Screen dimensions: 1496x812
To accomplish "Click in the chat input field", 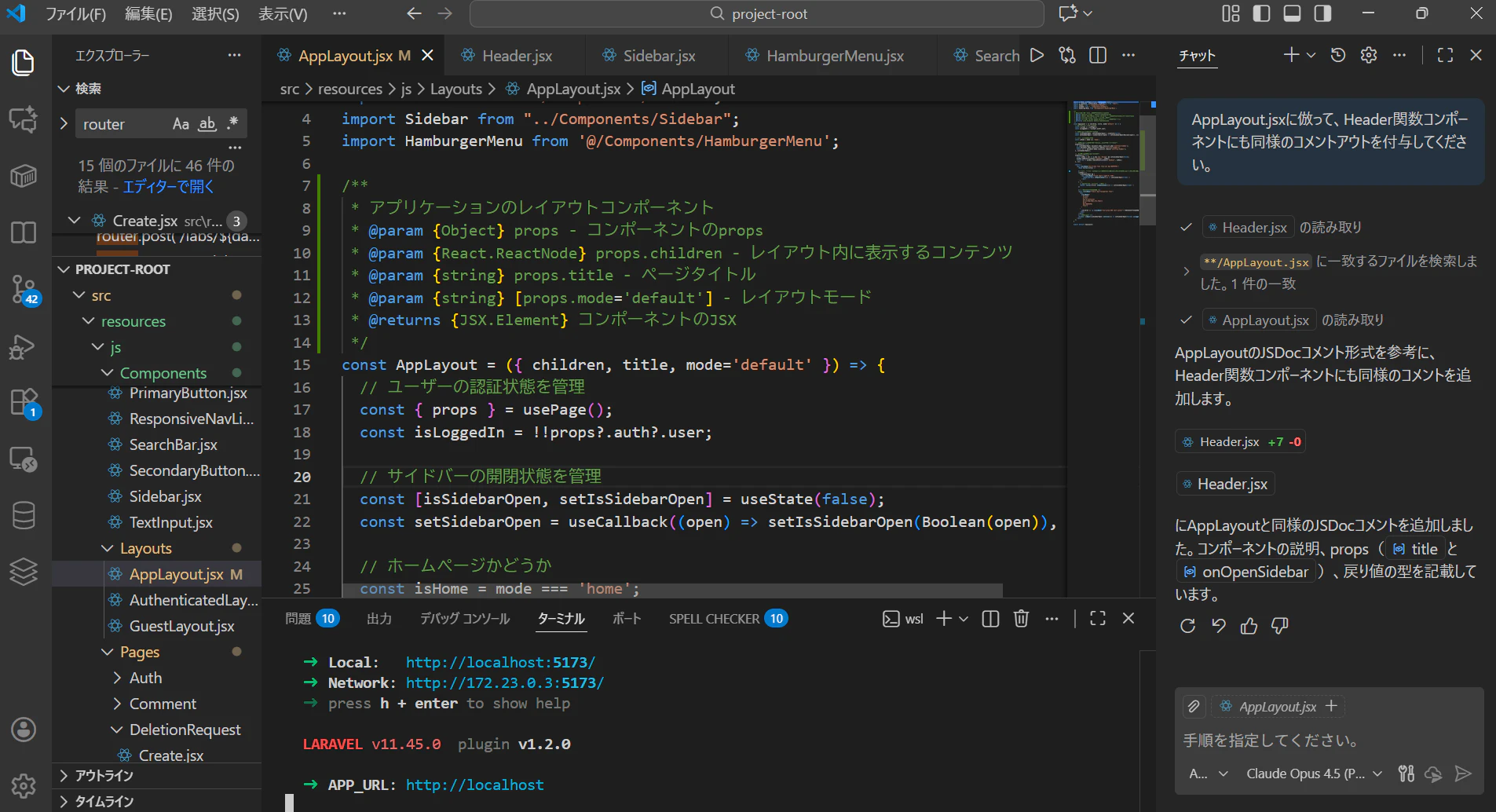I will (x=1327, y=741).
